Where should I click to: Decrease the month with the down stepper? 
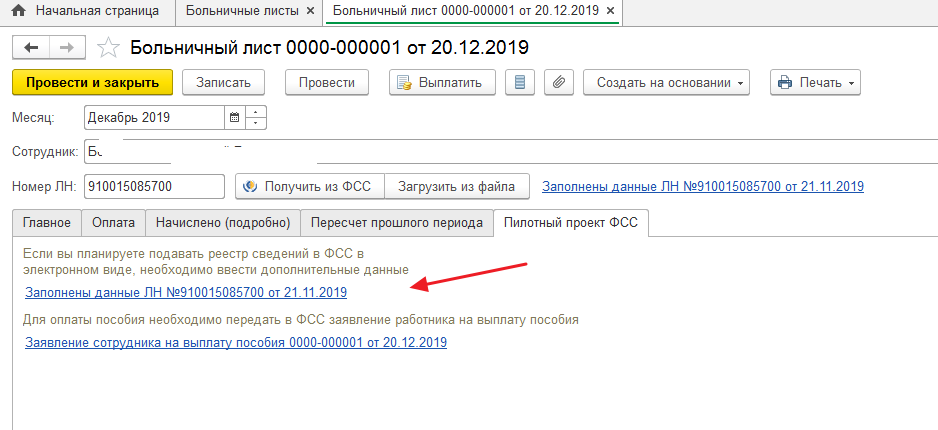(256, 124)
